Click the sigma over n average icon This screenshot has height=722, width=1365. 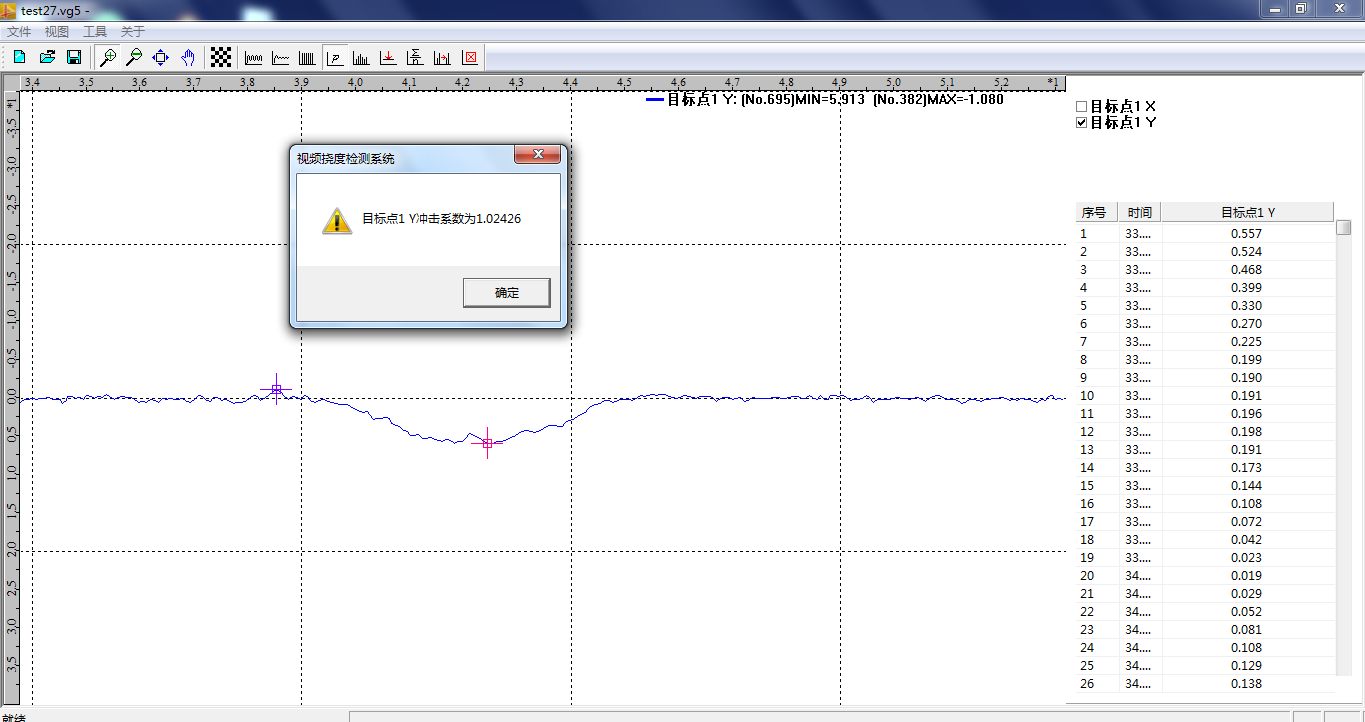(416, 57)
